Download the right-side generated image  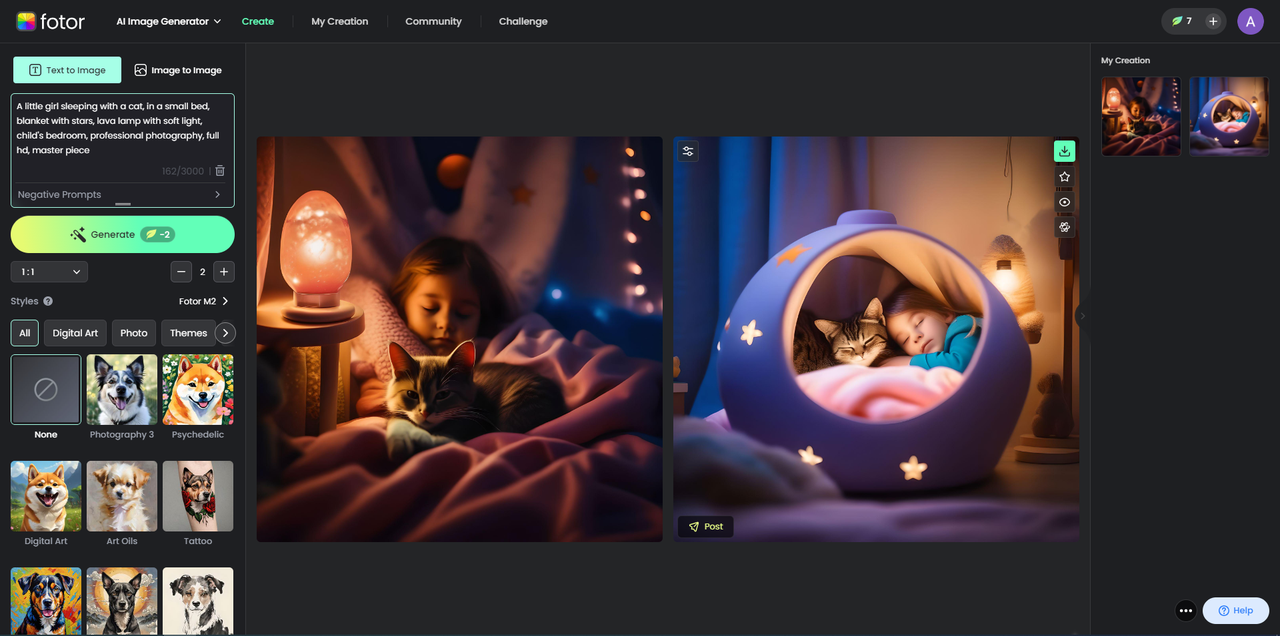(x=1064, y=150)
